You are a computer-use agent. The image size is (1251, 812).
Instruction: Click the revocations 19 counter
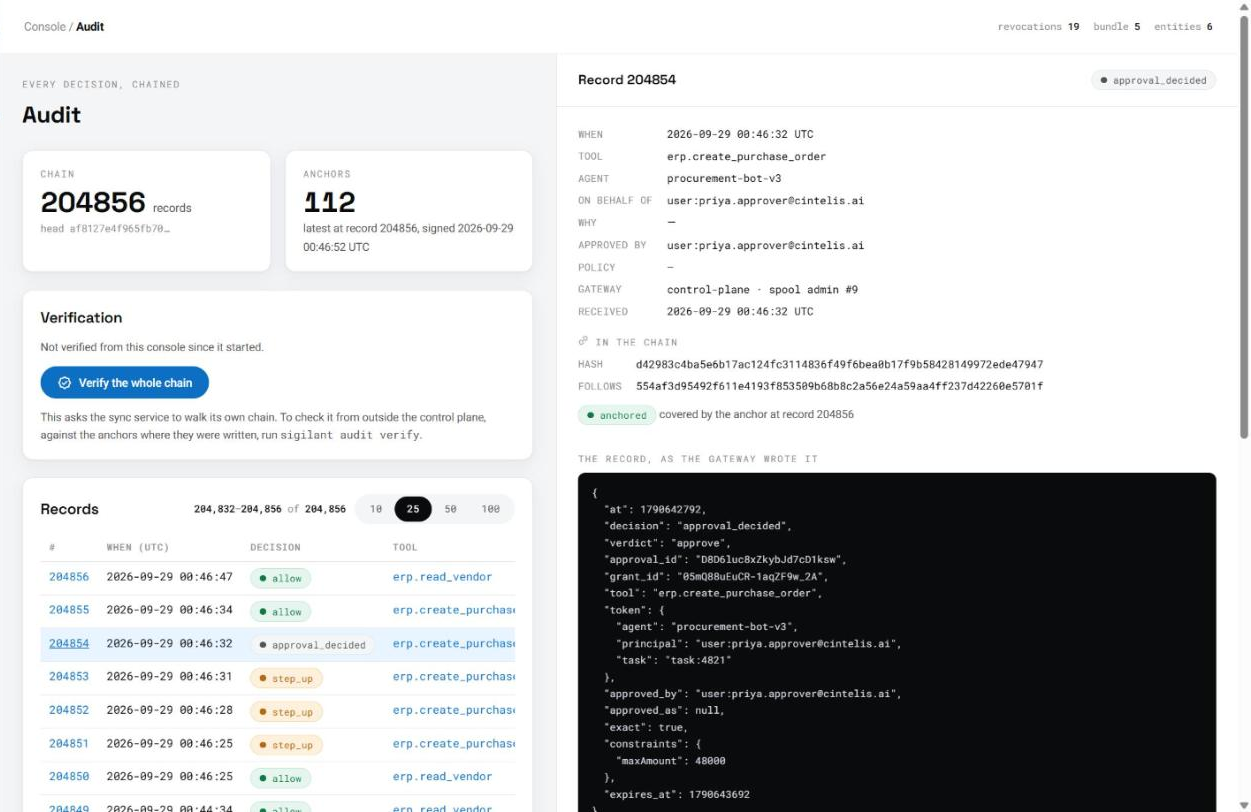[1038, 27]
